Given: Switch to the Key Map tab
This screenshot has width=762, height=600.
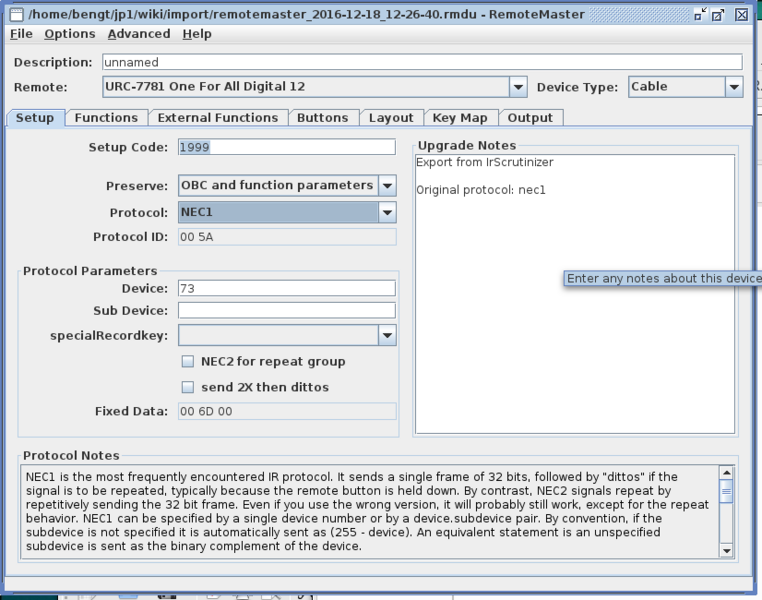Looking at the screenshot, I should click(460, 118).
